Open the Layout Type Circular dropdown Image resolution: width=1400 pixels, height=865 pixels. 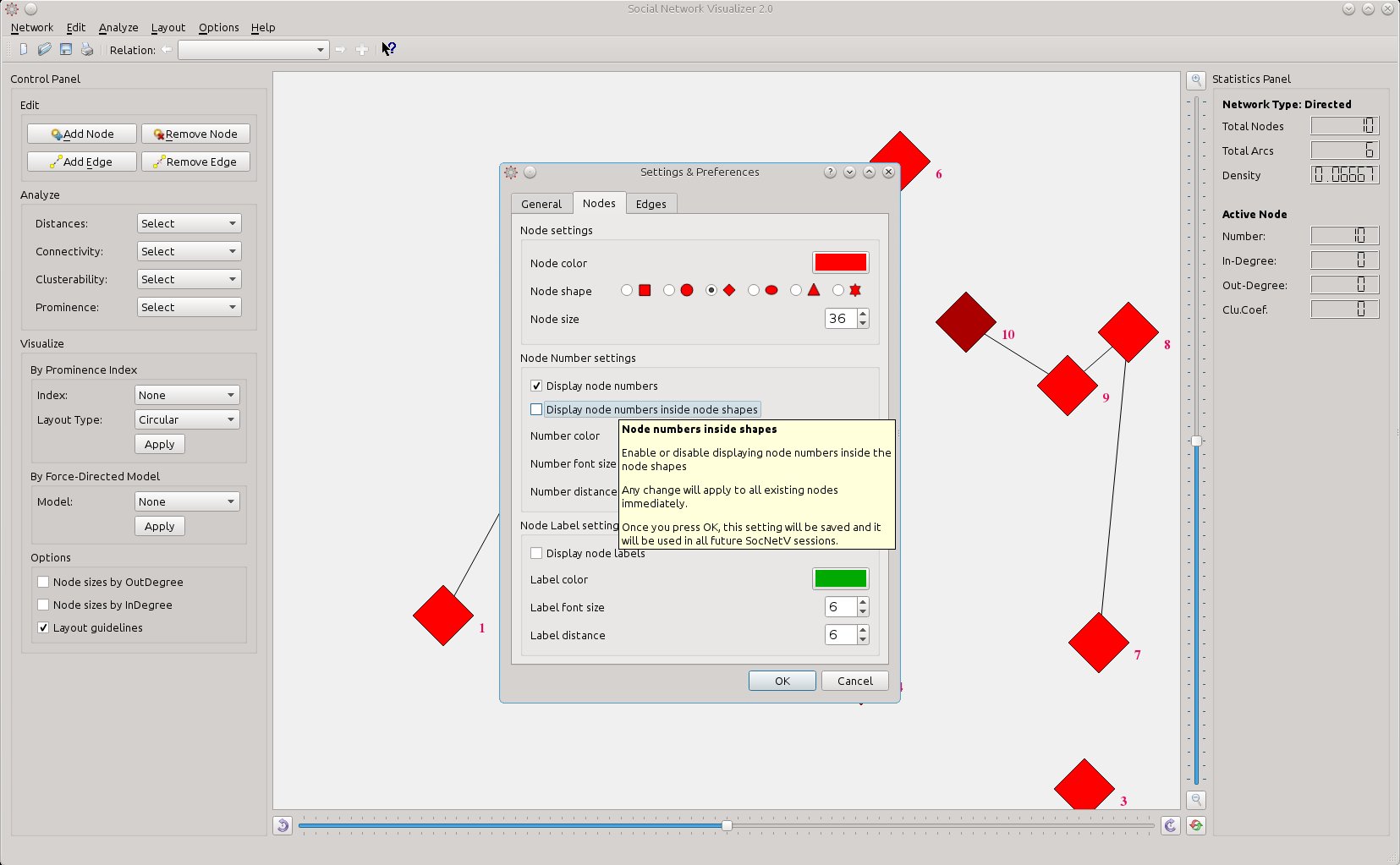coord(187,419)
